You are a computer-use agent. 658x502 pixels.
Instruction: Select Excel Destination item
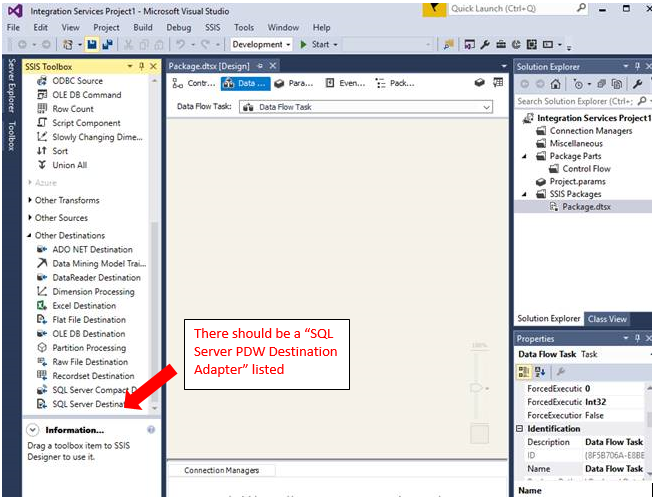pyautogui.click(x=84, y=306)
